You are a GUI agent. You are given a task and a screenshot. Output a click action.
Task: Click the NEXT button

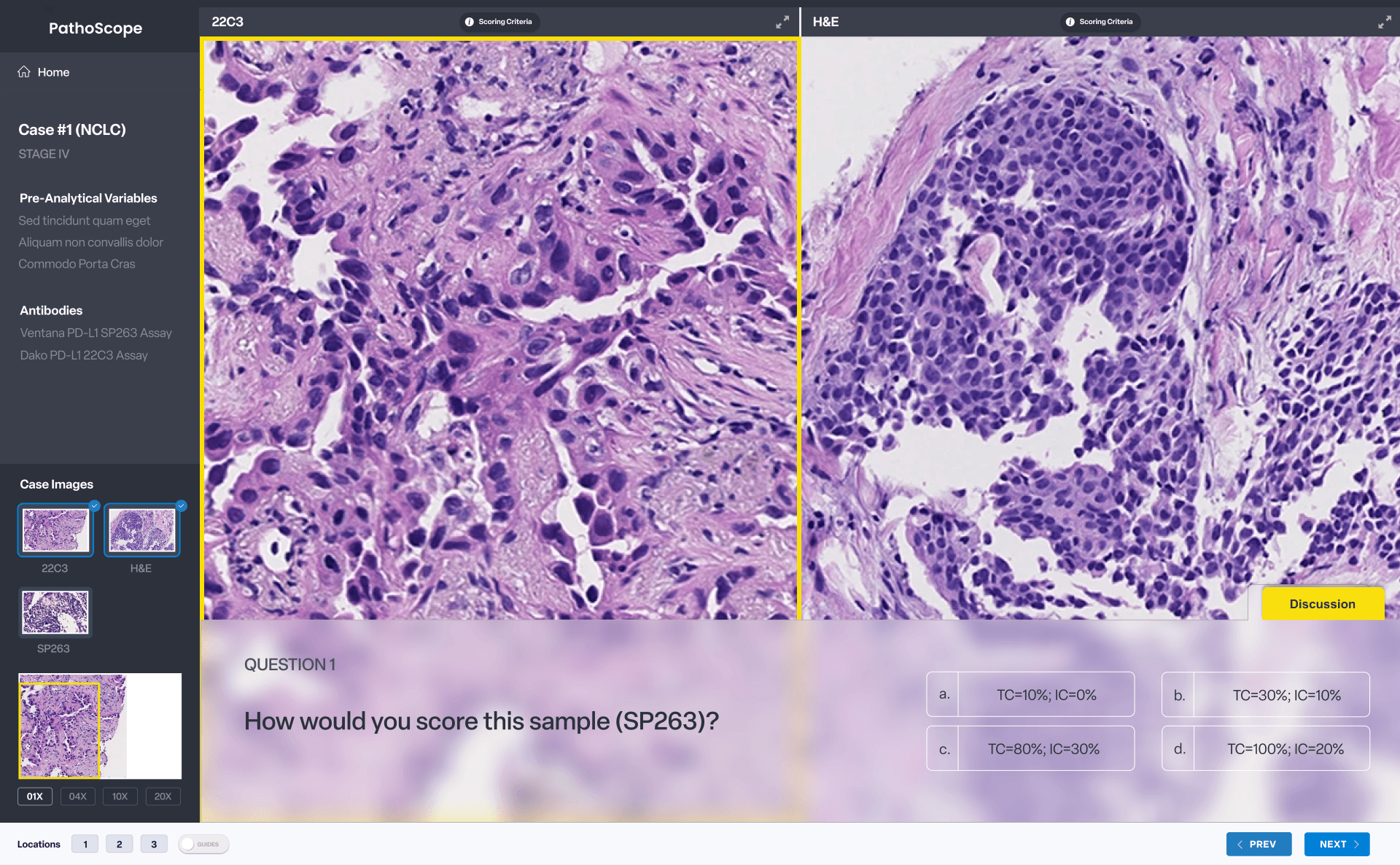[1337, 844]
